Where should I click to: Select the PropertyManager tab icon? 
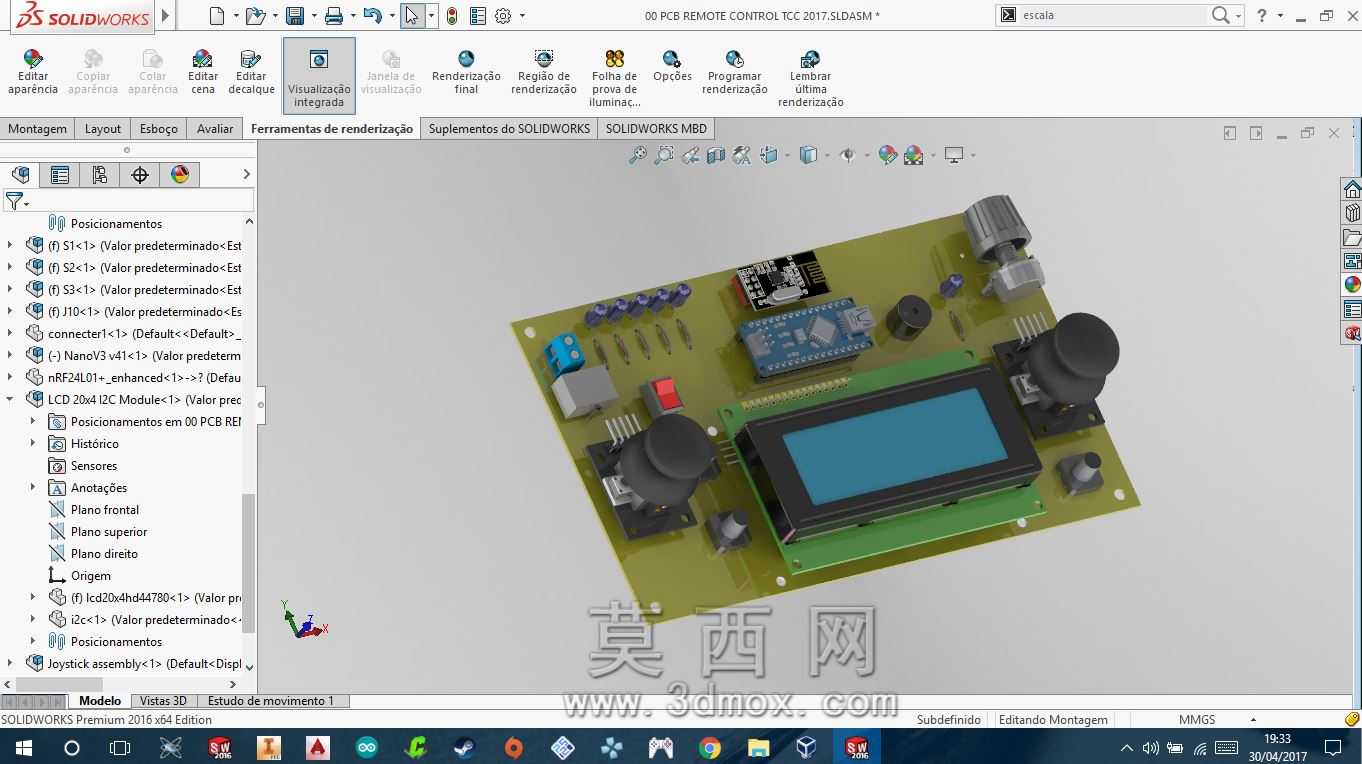pos(60,175)
